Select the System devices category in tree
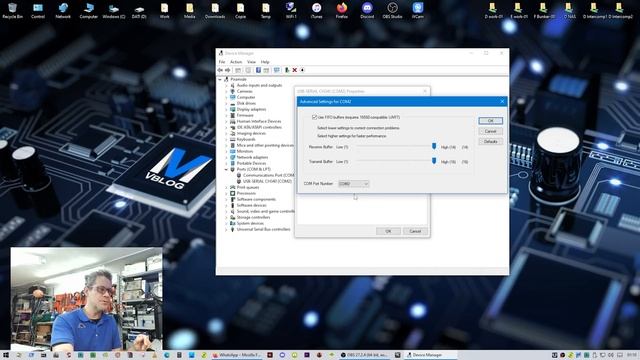 coord(250,223)
